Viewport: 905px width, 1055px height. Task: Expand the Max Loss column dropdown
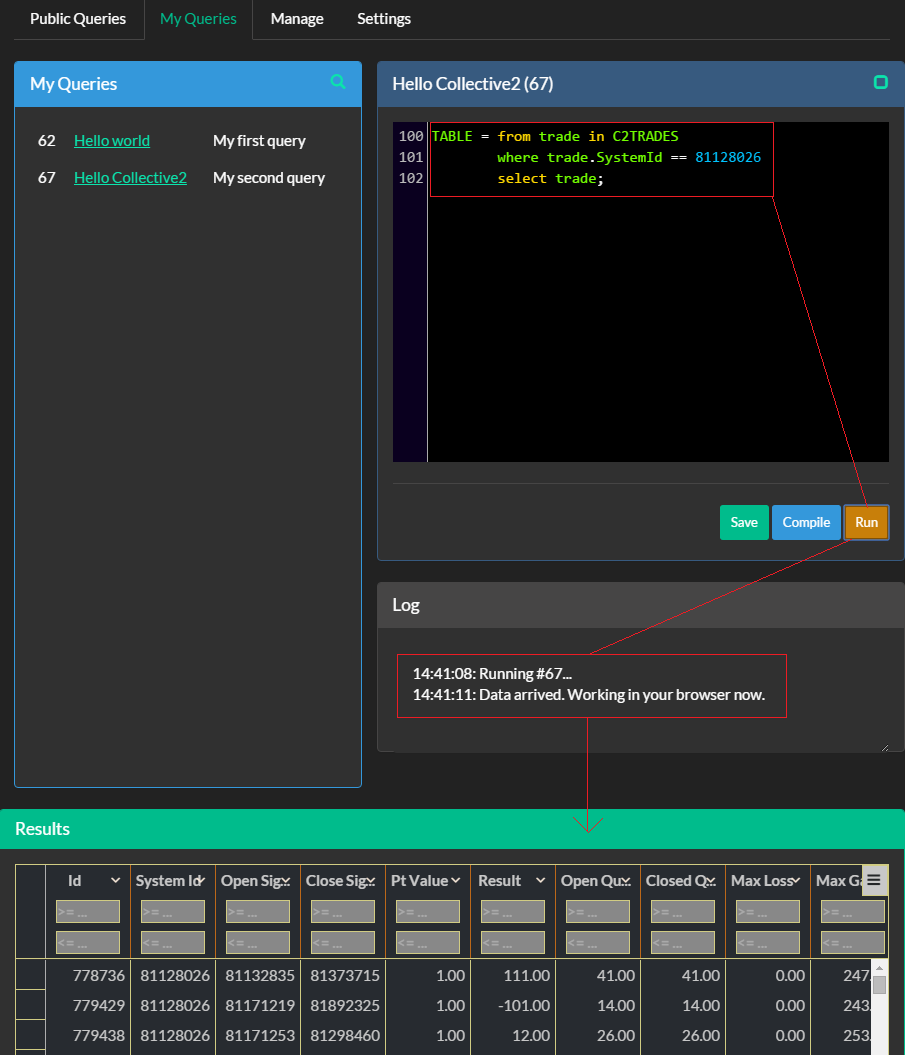point(796,880)
